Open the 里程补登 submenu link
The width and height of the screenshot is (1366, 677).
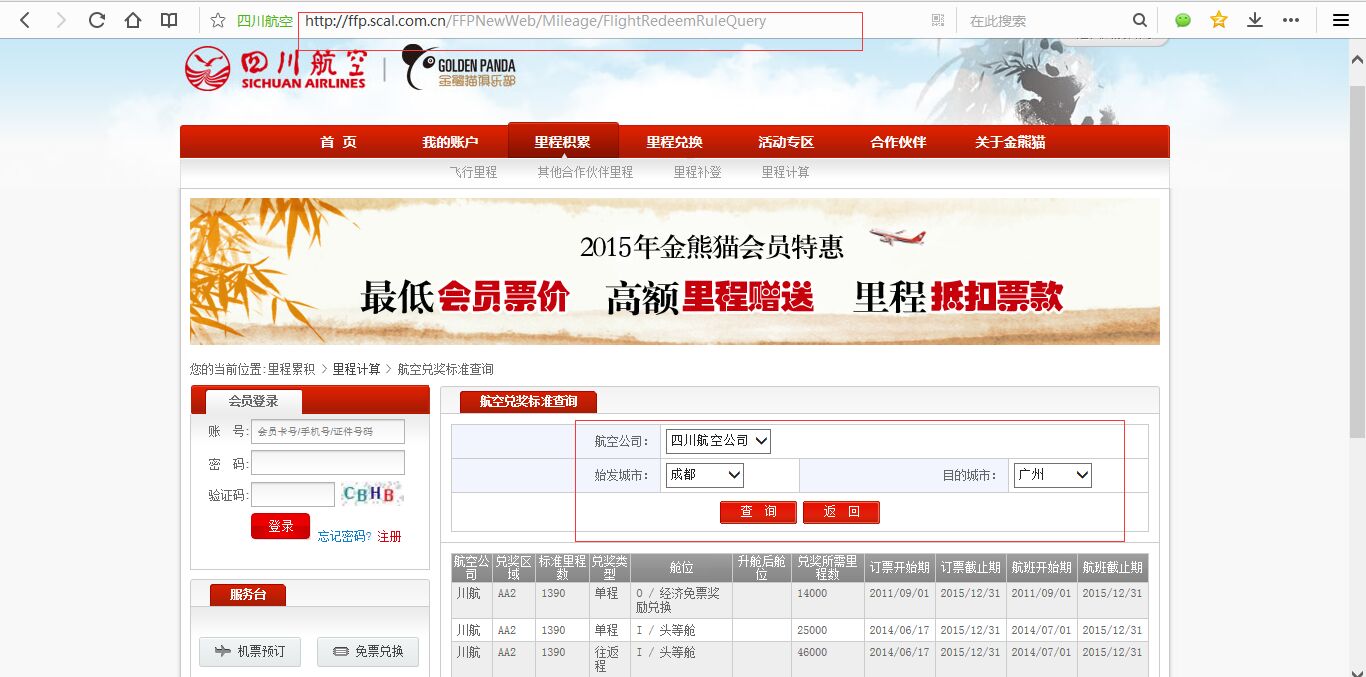[x=697, y=172]
